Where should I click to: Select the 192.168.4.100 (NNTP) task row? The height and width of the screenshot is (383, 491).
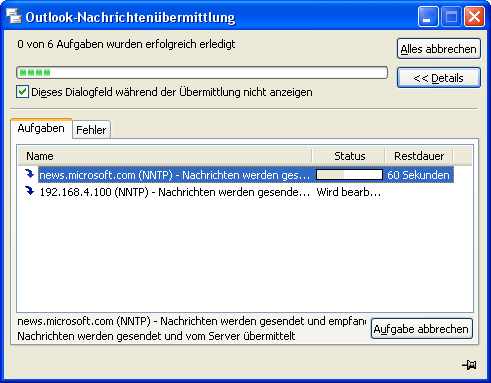(236, 192)
